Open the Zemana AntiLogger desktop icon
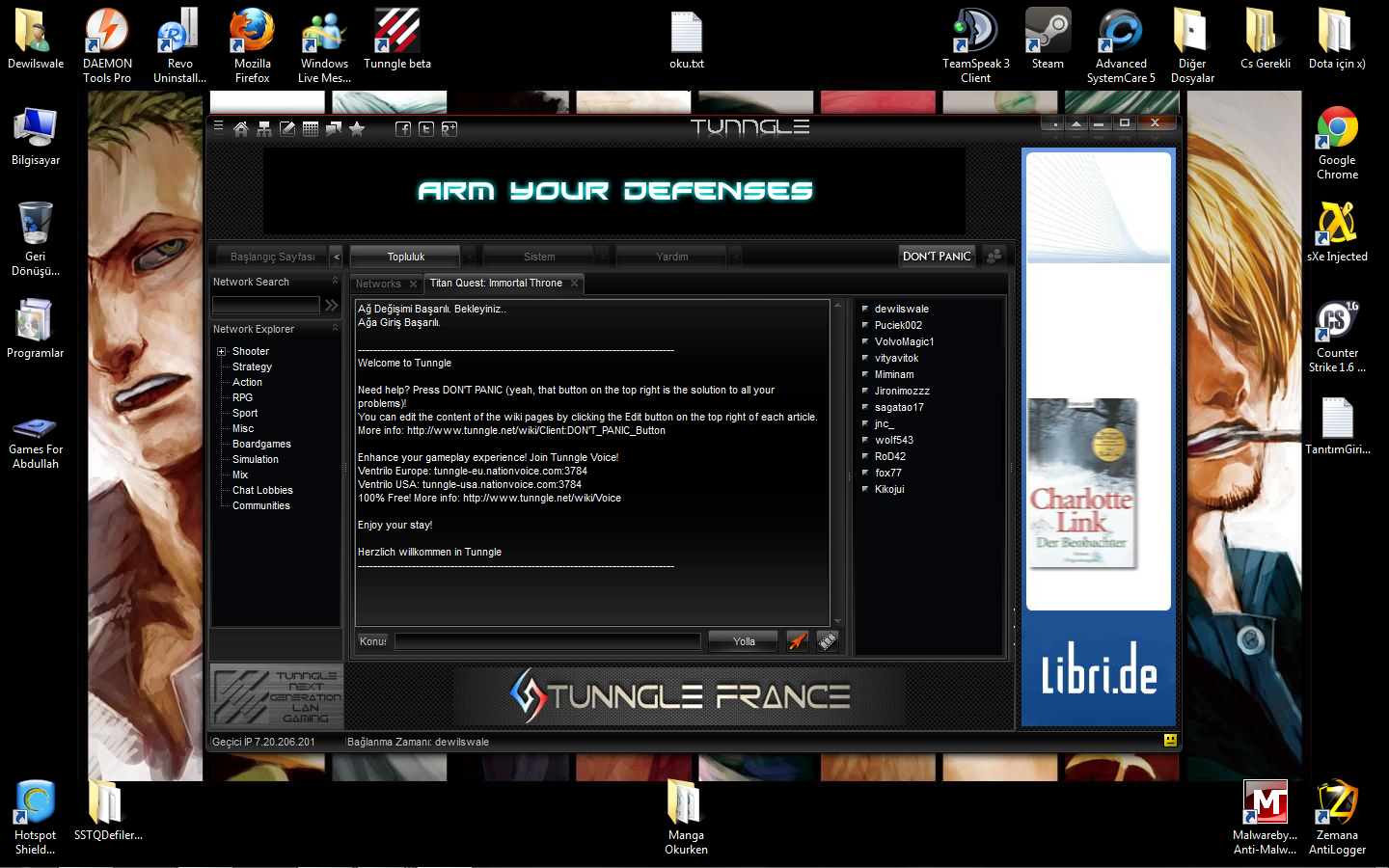This screenshot has width=1389, height=868. [x=1337, y=818]
